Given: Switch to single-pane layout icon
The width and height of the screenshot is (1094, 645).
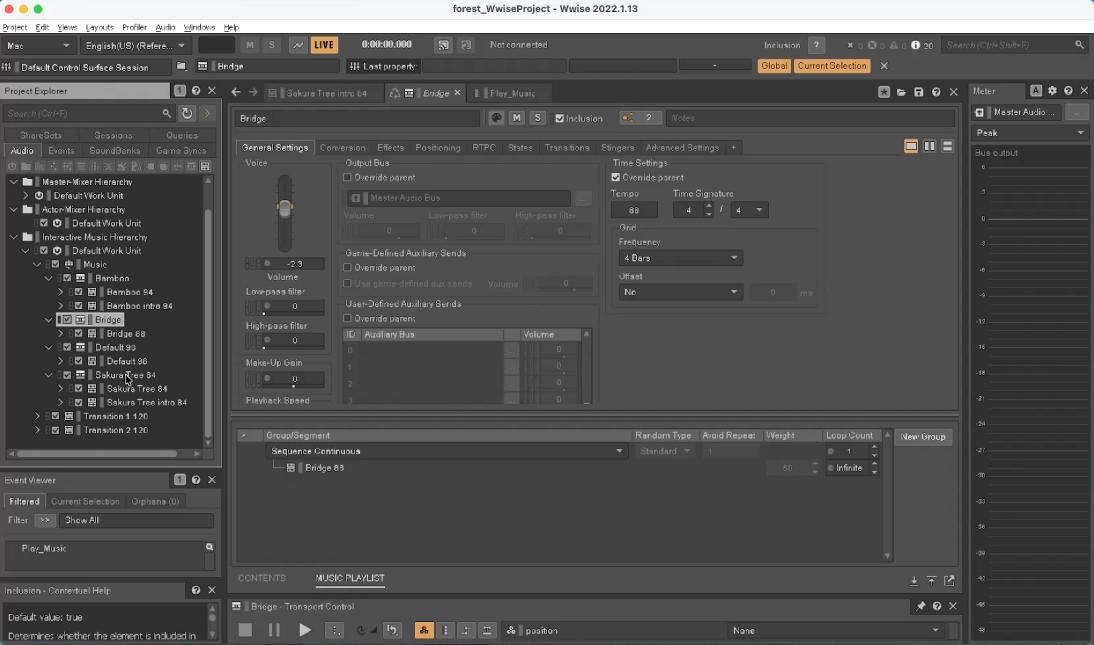Looking at the screenshot, I should (911, 146).
